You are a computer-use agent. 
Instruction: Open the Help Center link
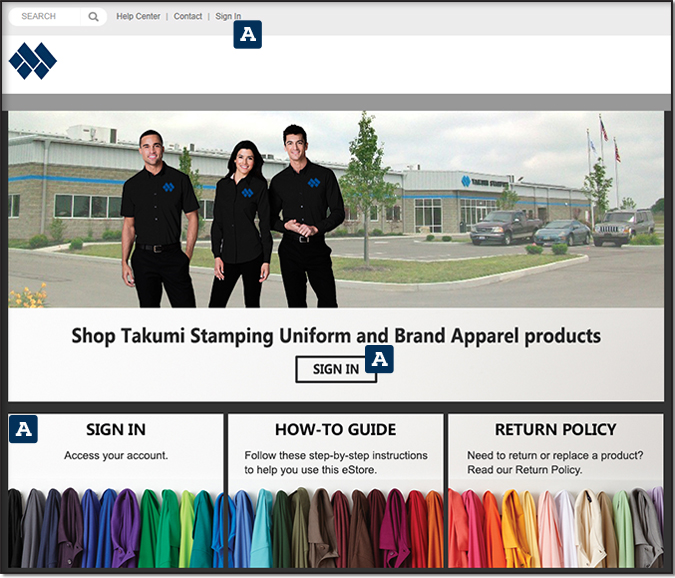138,16
